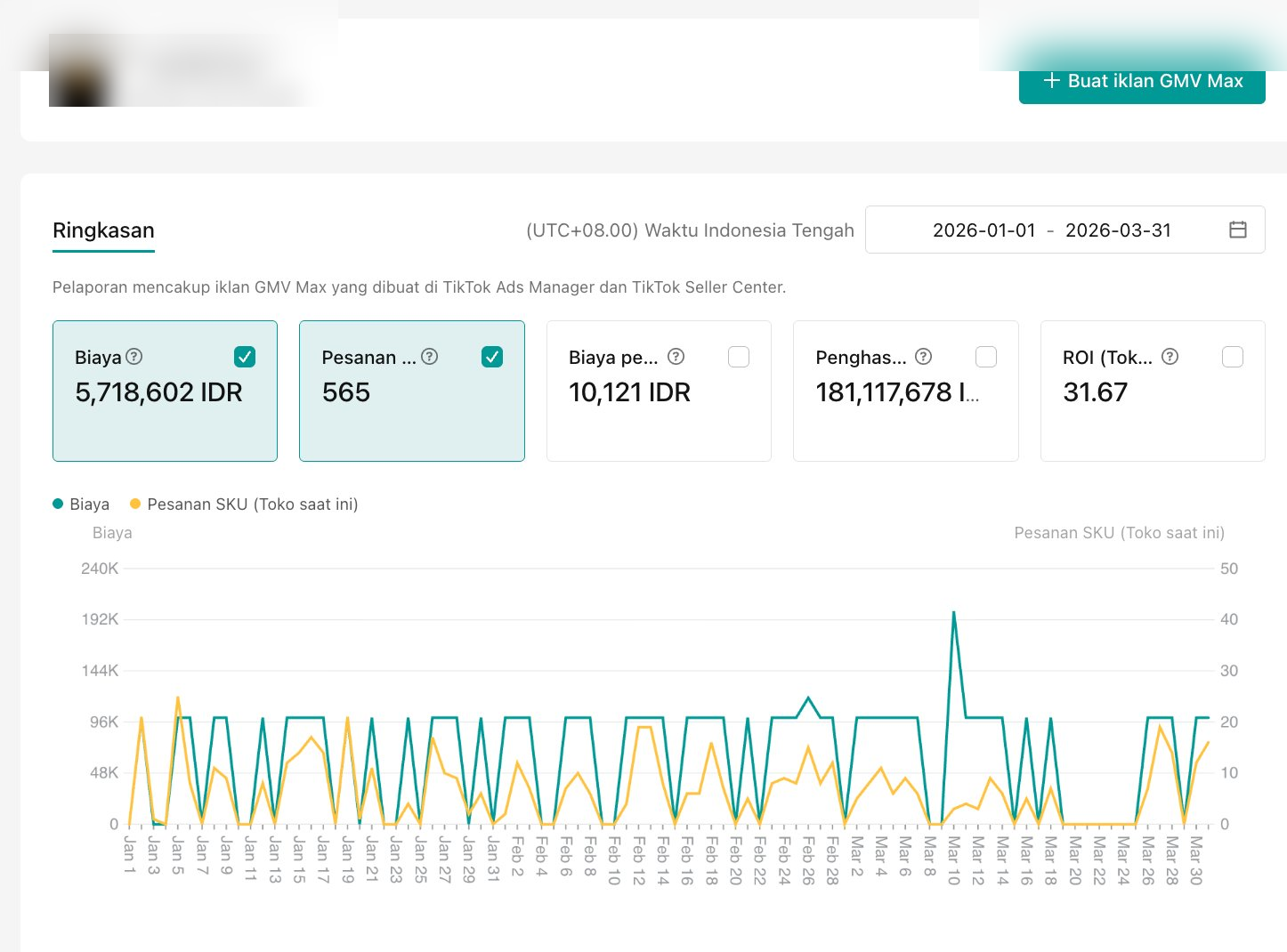This screenshot has width=1287, height=952.
Task: Uncheck the Biaya metric checkbox
Action: pos(245,357)
